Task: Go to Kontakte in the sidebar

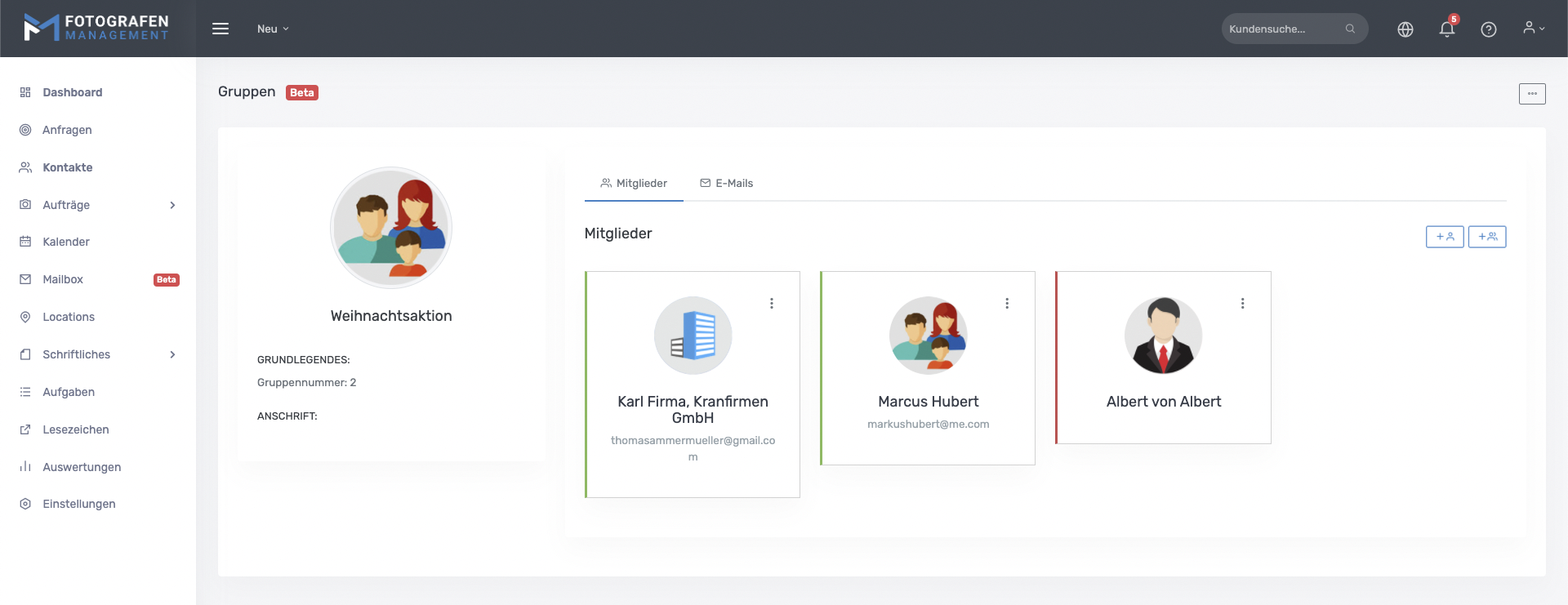Action: tap(67, 167)
